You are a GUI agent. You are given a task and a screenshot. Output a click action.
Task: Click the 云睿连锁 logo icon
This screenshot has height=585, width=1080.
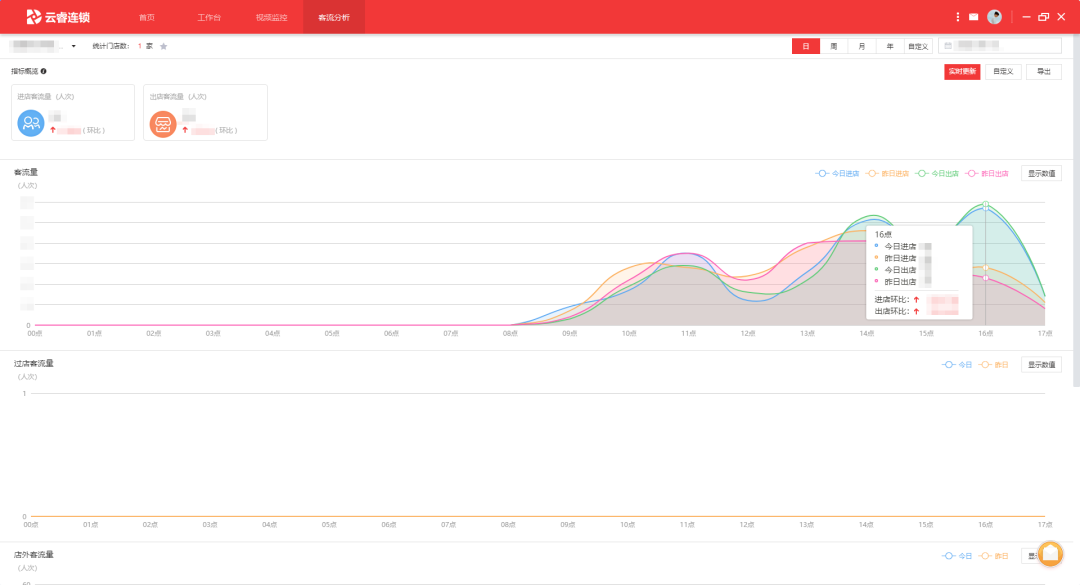34,17
